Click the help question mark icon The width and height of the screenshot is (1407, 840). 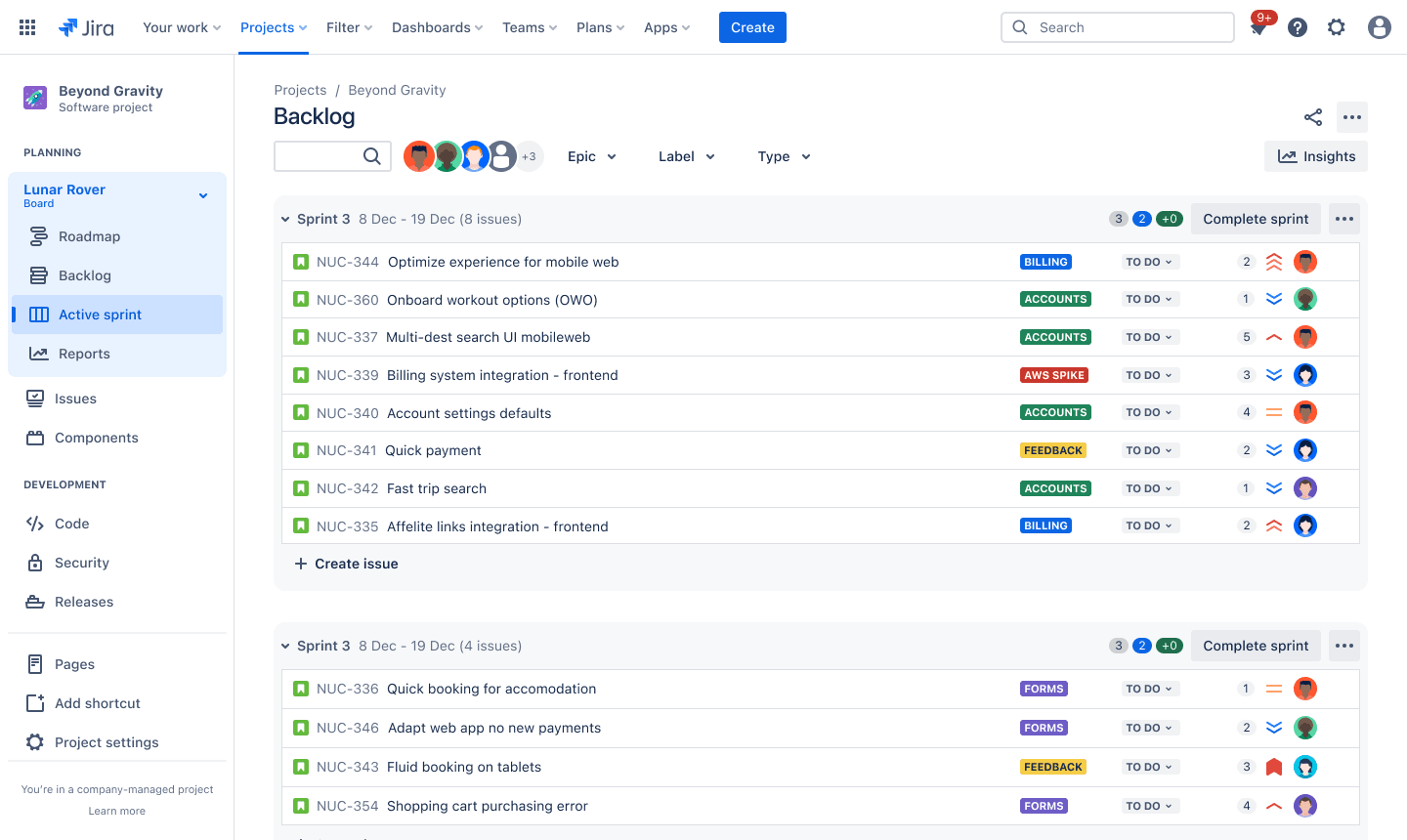(x=1297, y=26)
